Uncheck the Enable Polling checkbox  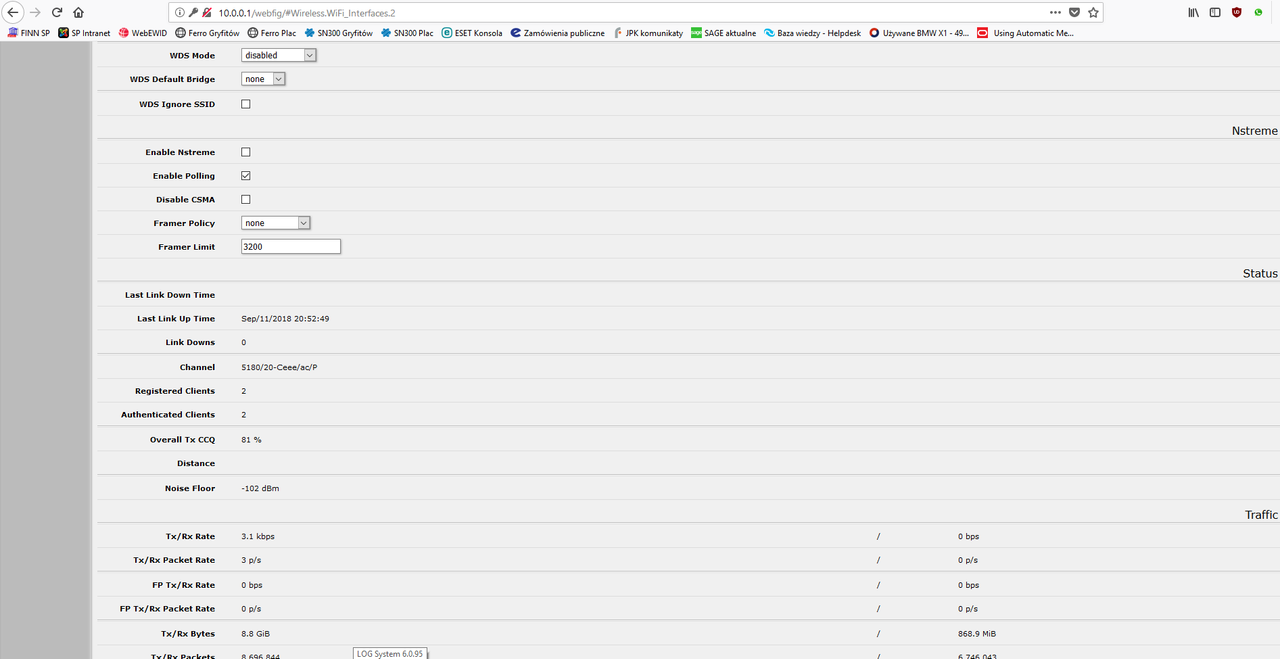click(x=246, y=176)
